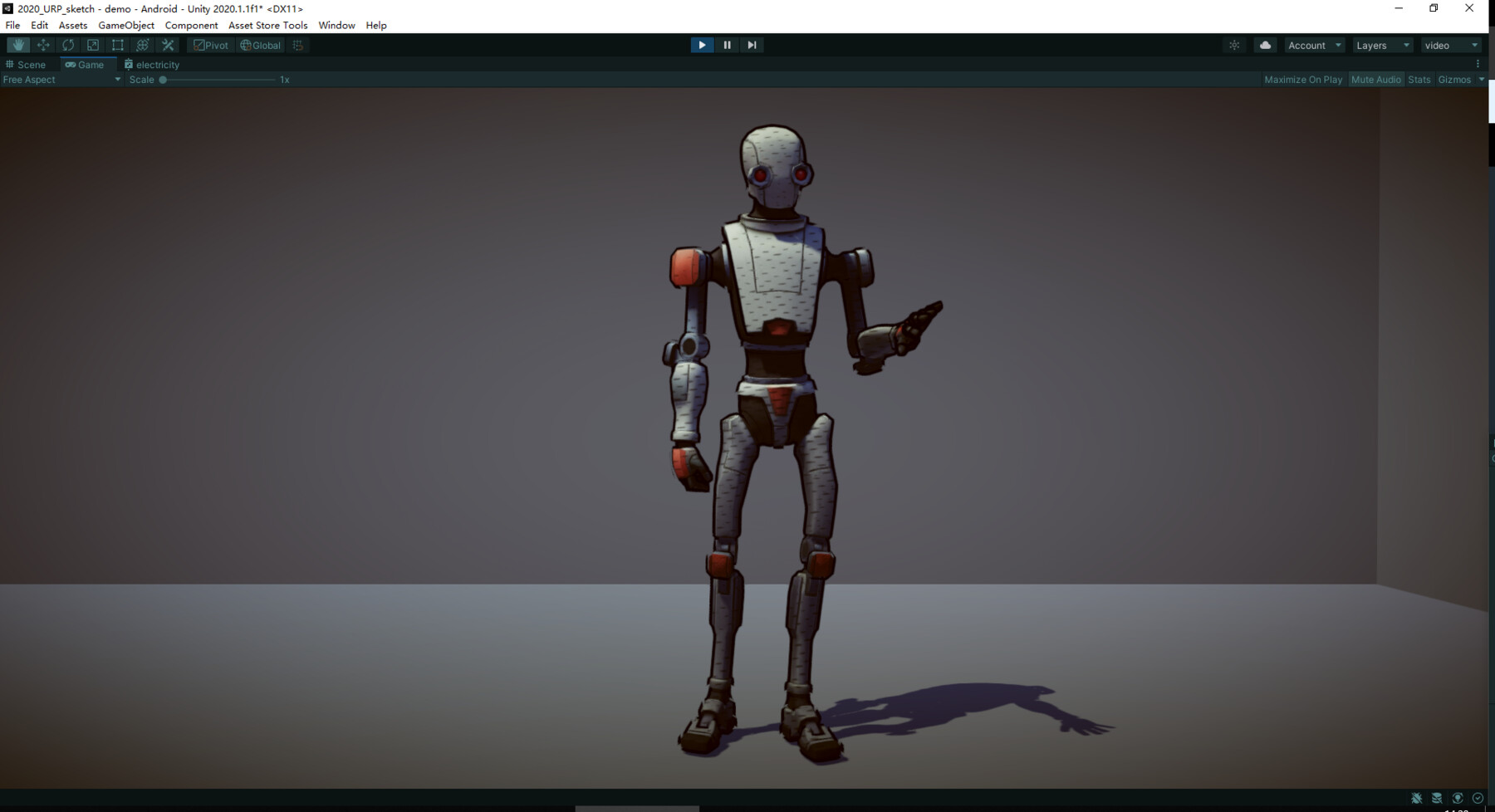Screen dimensions: 1495x812
Task: Open the Layers dropdown
Action: click(x=1381, y=45)
